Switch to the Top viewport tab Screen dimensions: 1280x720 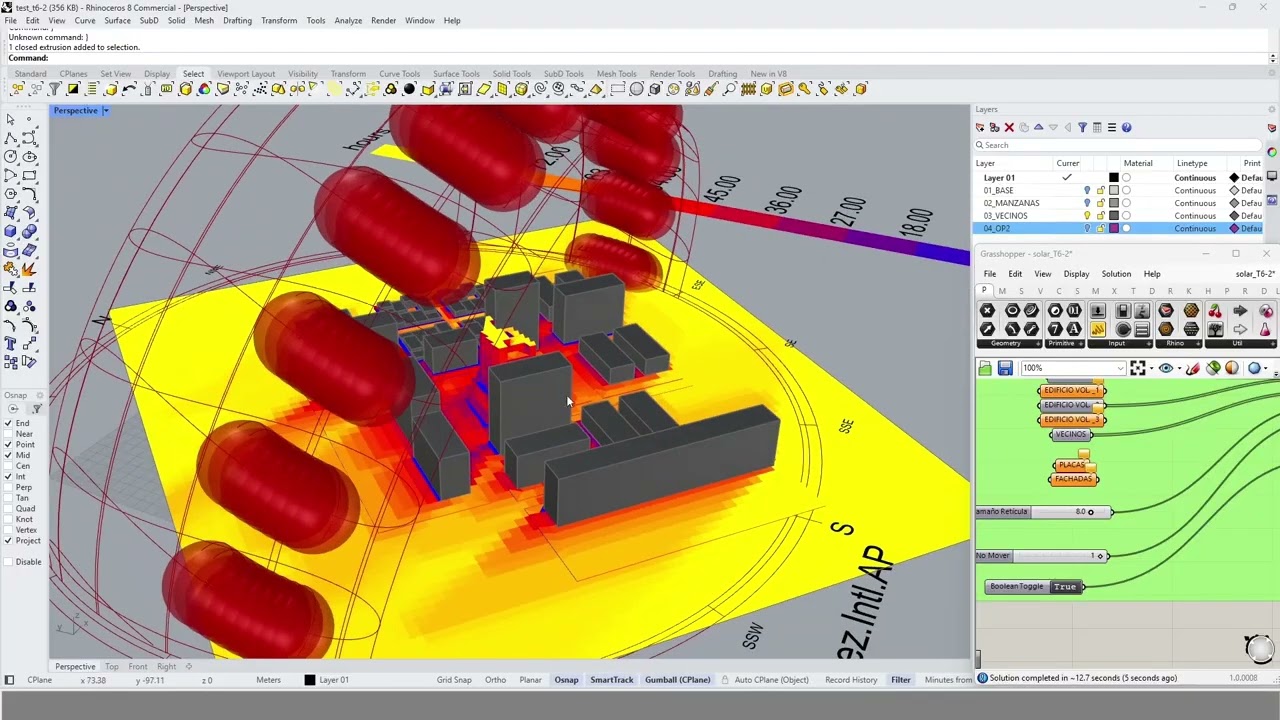pyautogui.click(x=112, y=666)
